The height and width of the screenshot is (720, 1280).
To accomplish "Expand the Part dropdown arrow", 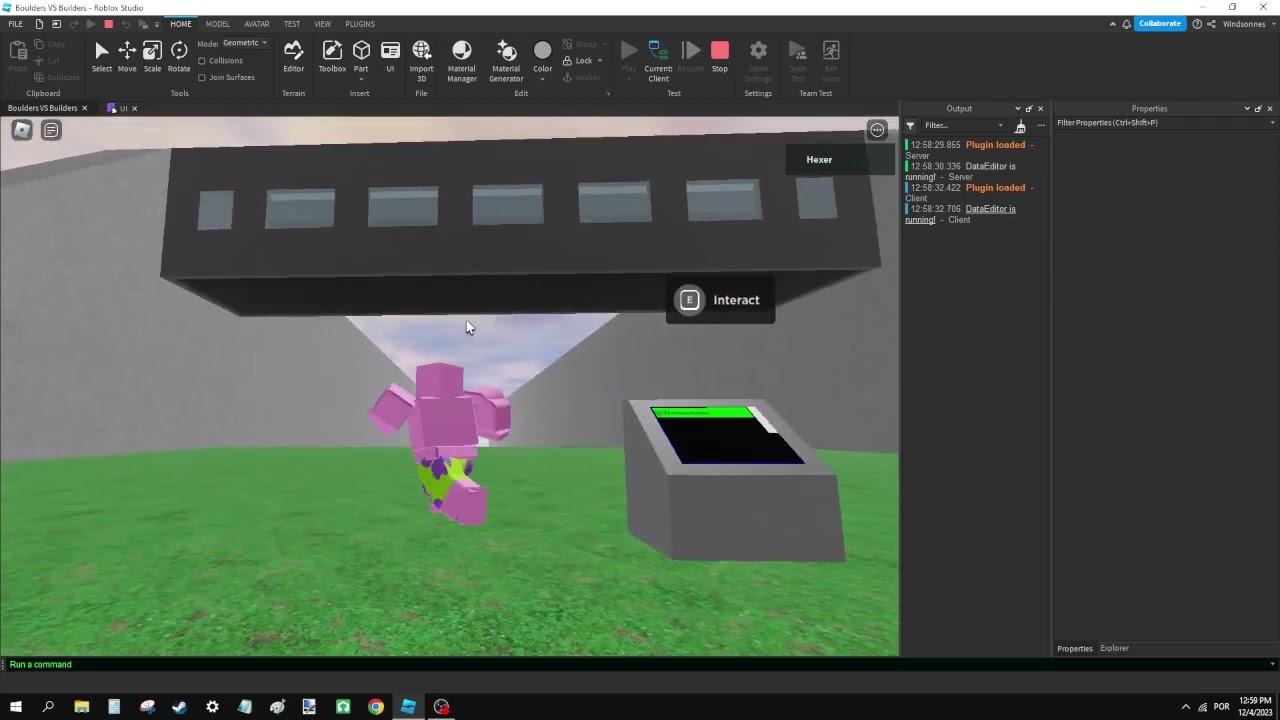I will (361, 79).
